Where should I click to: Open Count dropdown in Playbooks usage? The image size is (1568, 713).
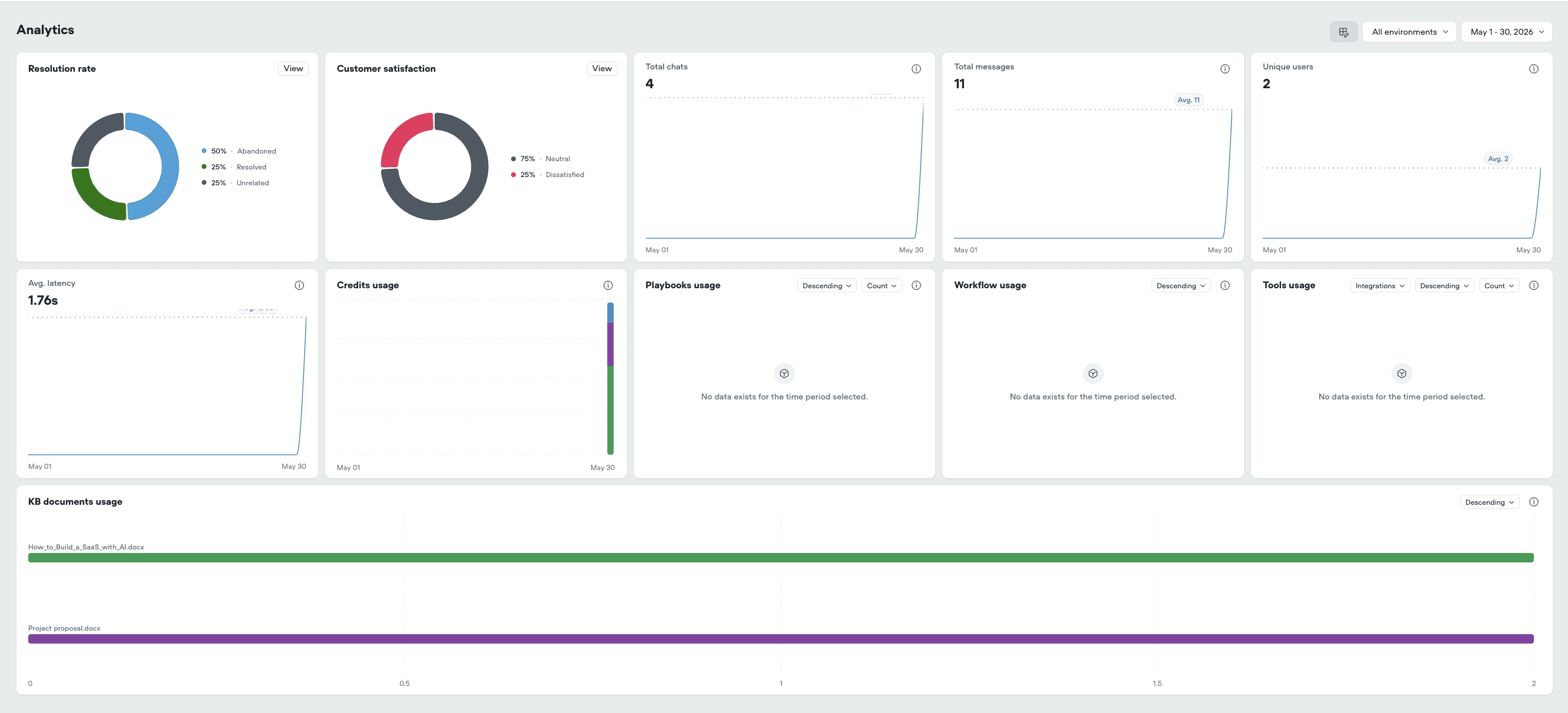(x=882, y=285)
